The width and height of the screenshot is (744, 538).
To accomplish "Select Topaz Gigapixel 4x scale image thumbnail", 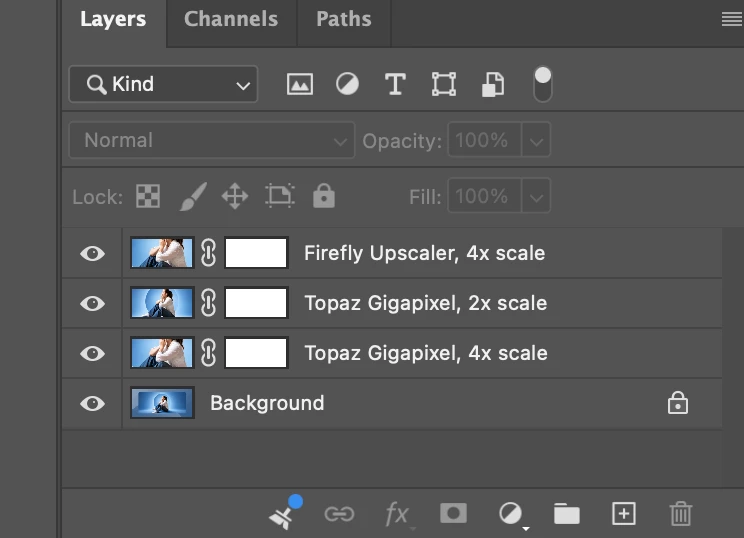I will [162, 352].
